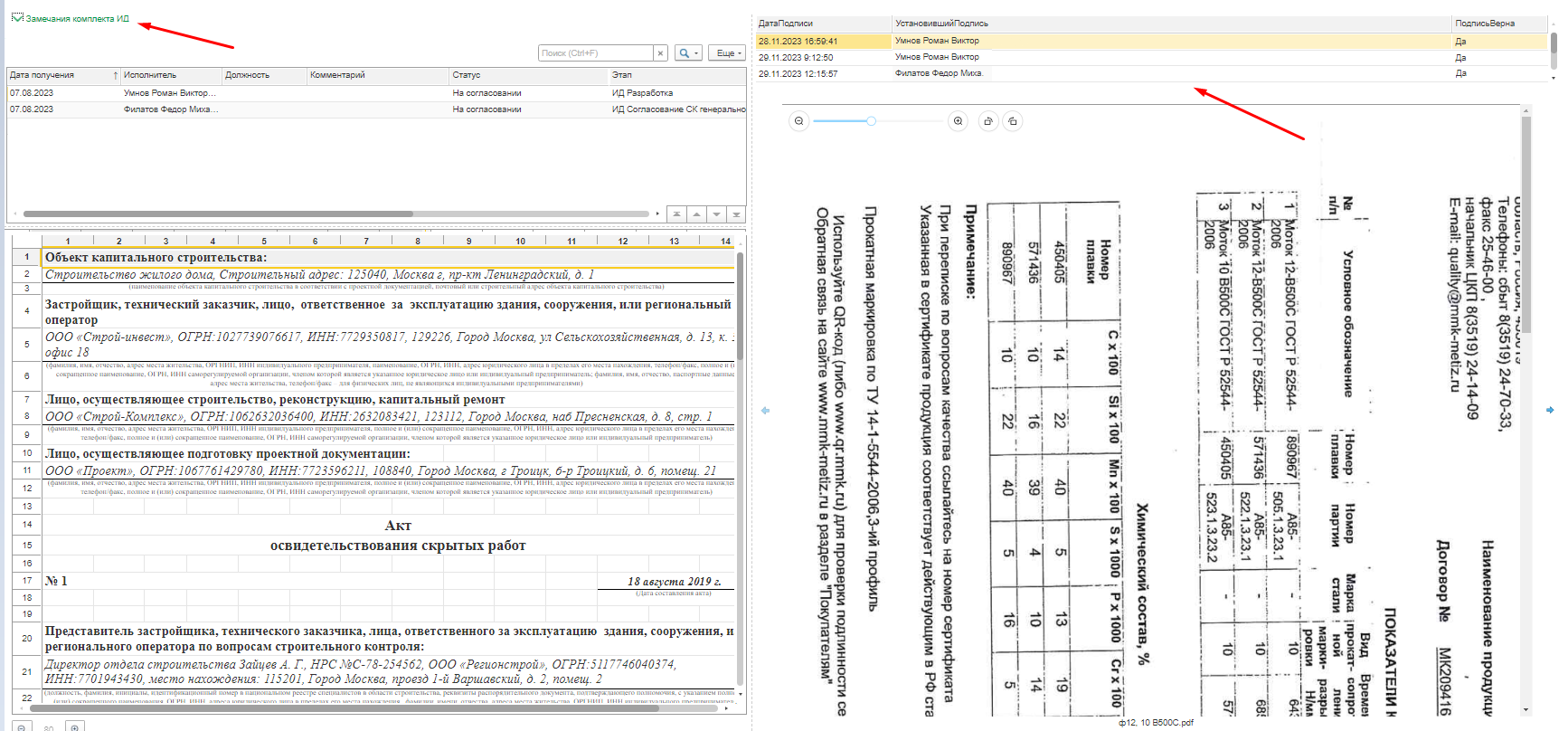Screen dimensions: 1568x731
Task: Go to previous document with left arrow
Action: coord(765,410)
